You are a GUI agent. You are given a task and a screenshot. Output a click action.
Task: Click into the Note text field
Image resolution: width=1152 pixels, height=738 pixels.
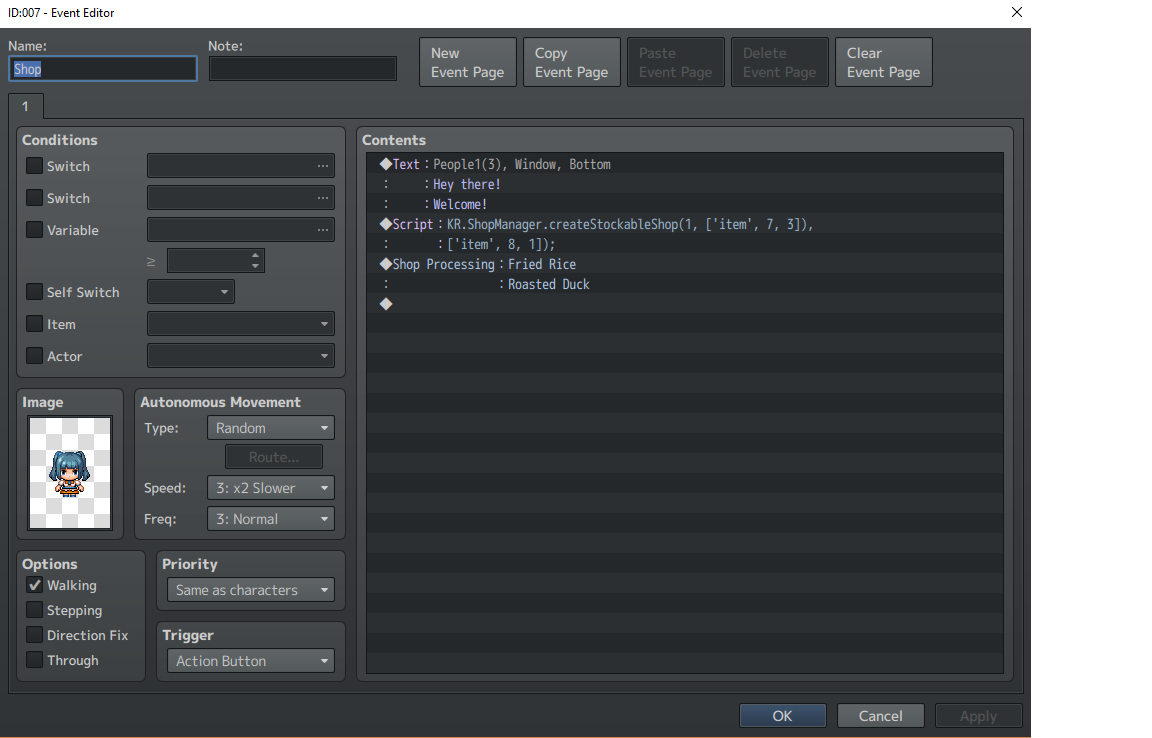pos(303,69)
